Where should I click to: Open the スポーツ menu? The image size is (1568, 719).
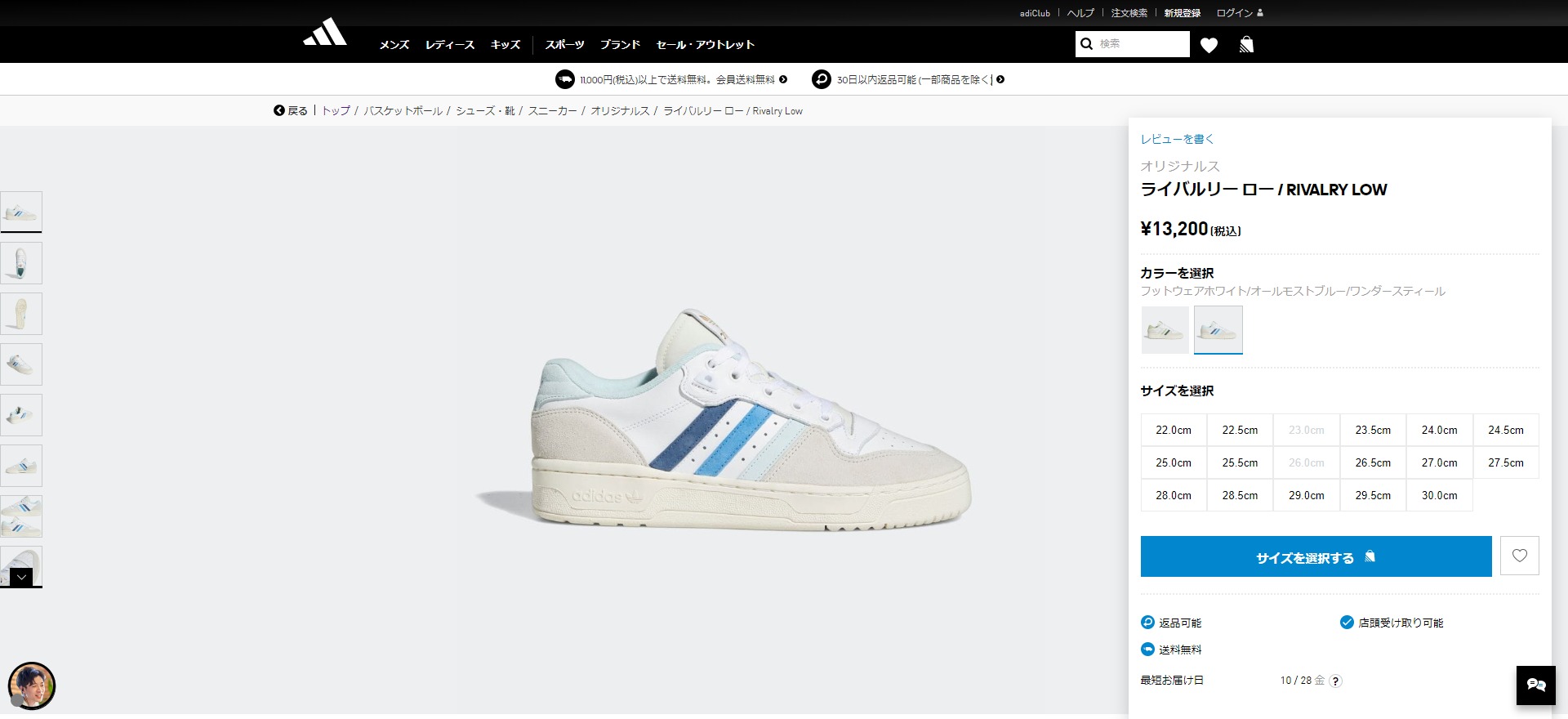[x=565, y=45]
